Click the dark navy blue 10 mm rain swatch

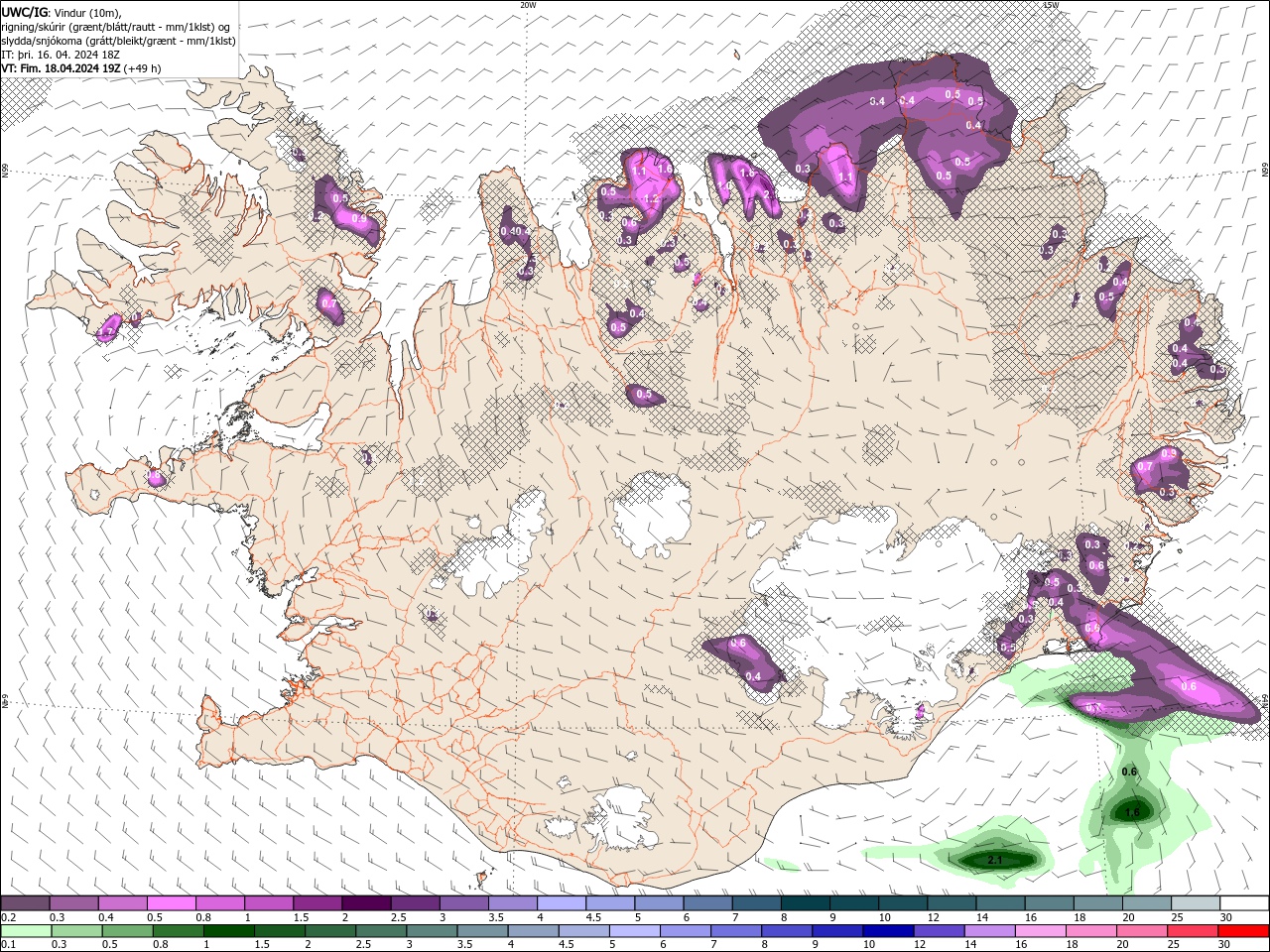pyautogui.click(x=886, y=931)
